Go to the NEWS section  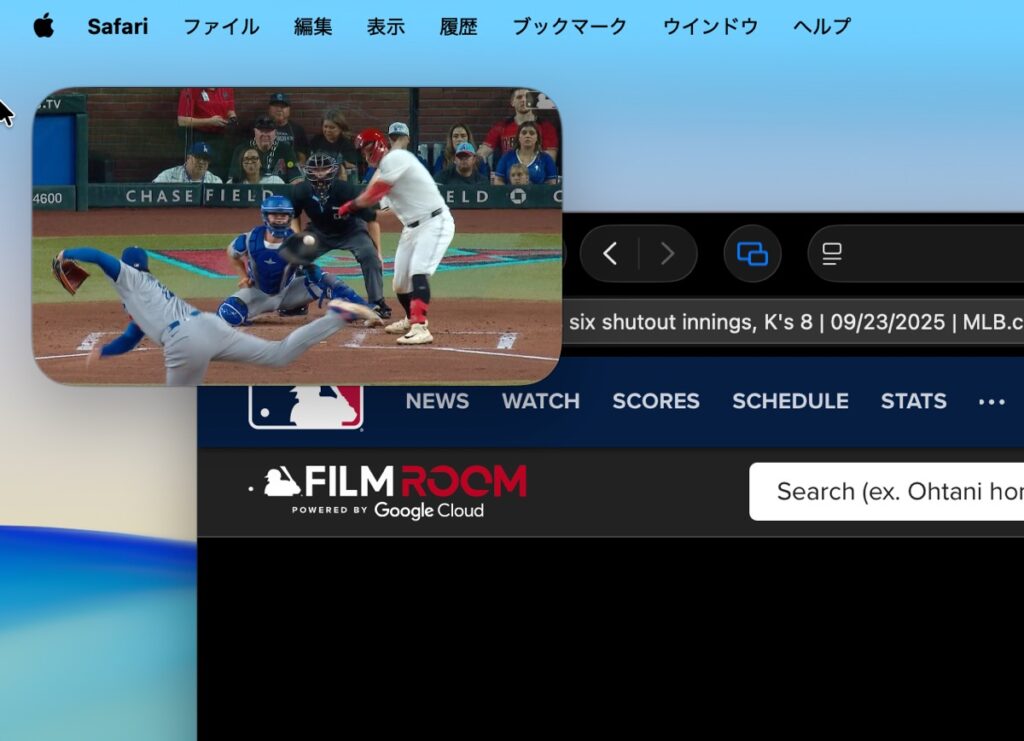tap(437, 401)
